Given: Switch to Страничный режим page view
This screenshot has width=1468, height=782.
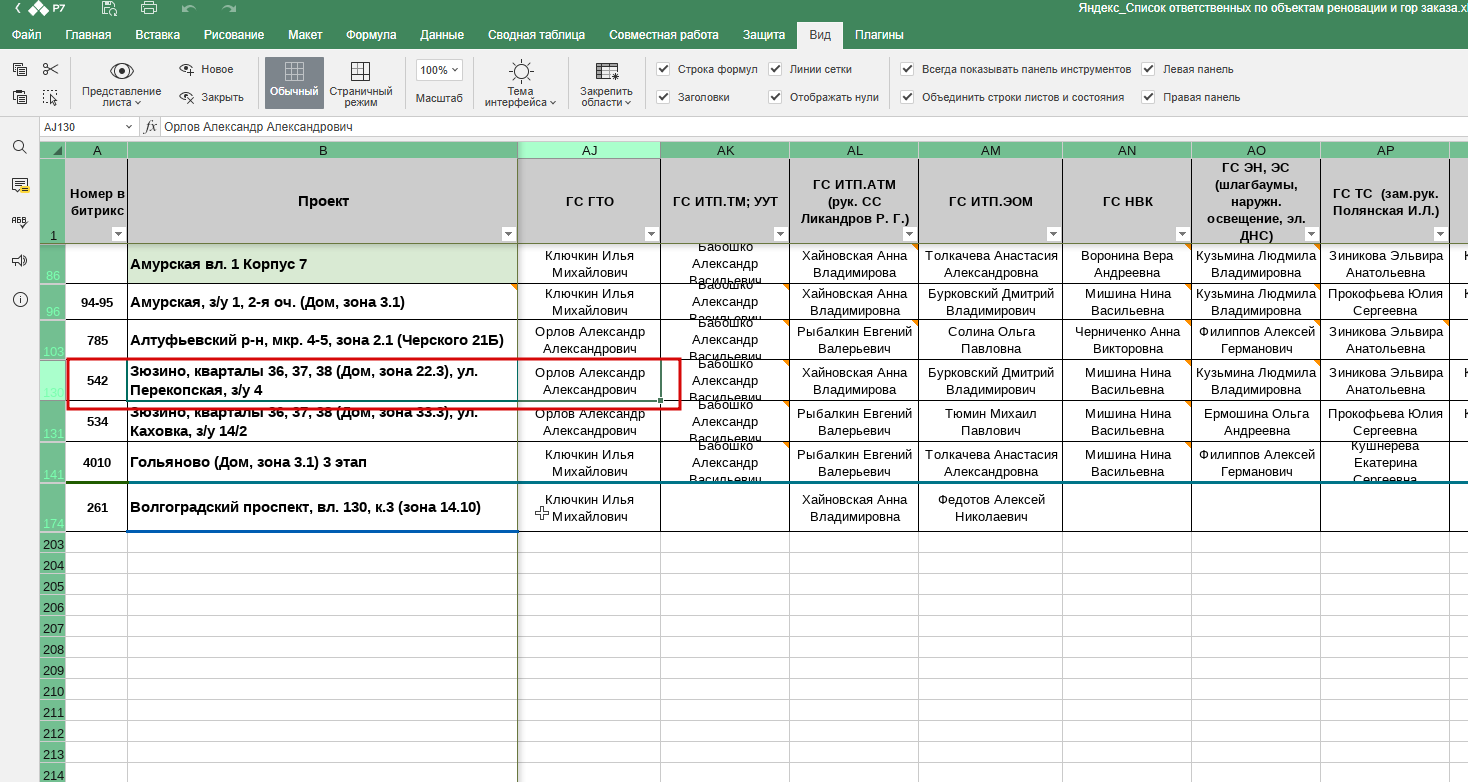Looking at the screenshot, I should [x=361, y=83].
